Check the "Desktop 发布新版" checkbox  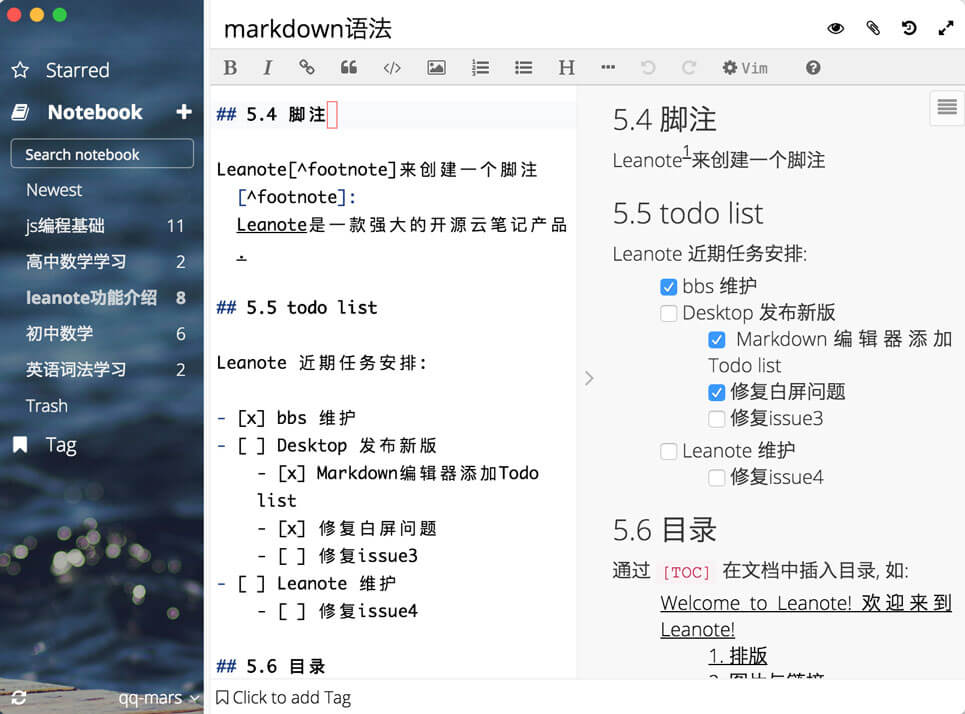(669, 313)
